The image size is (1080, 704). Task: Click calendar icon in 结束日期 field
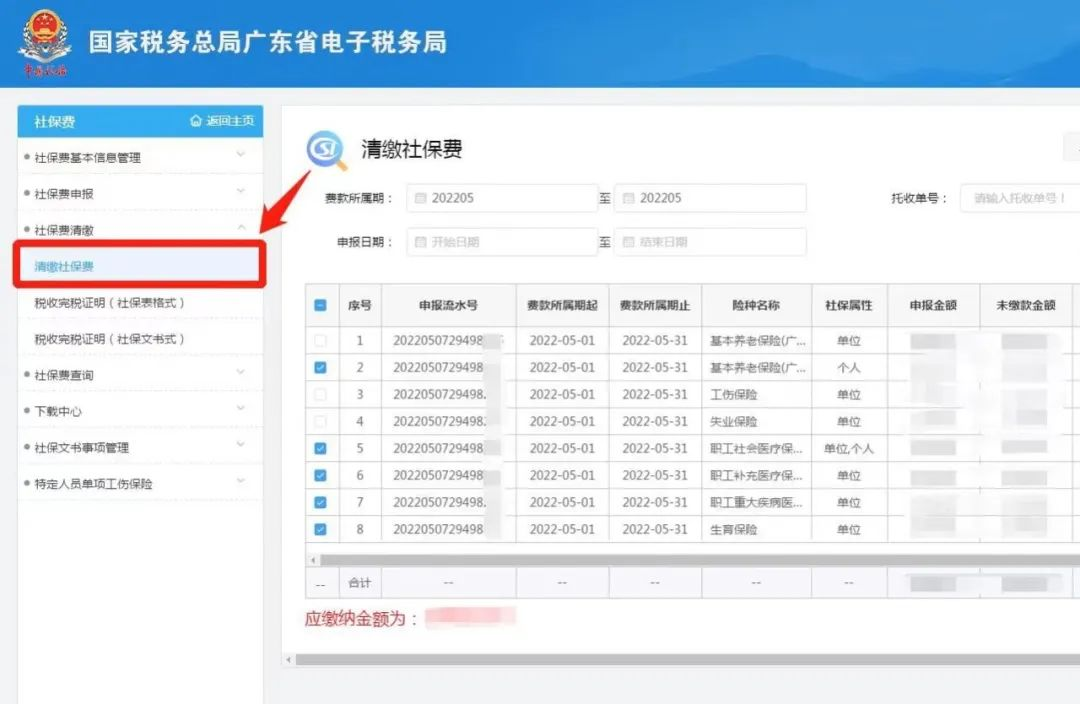tap(628, 242)
